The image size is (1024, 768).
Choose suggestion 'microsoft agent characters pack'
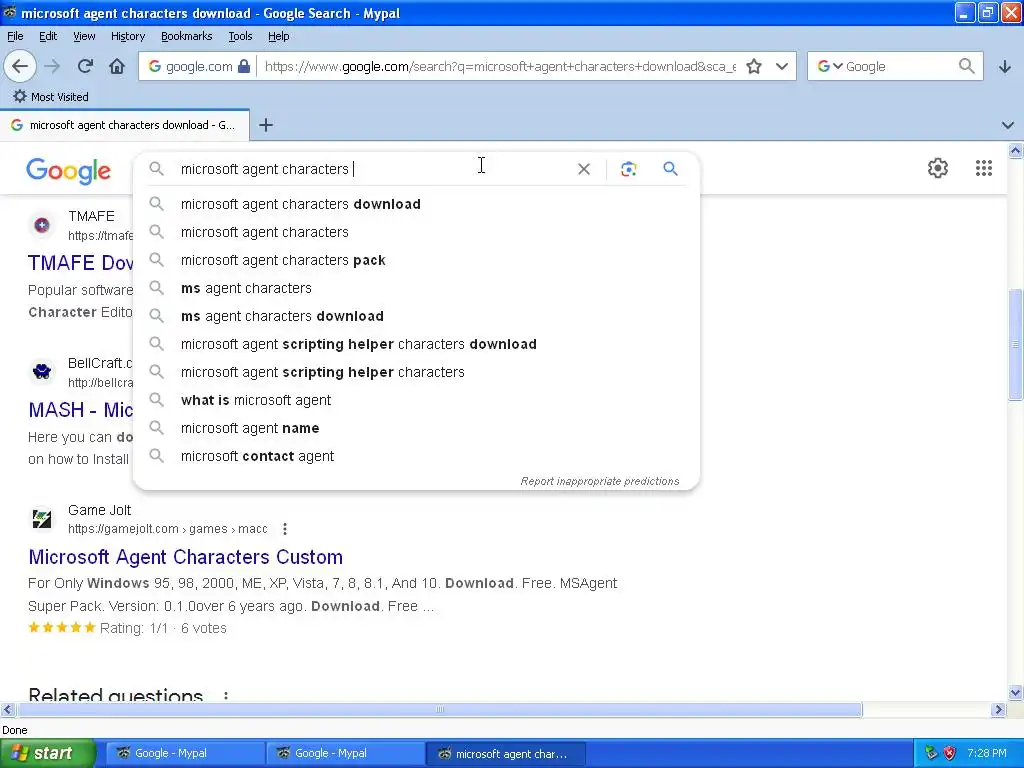point(416,260)
